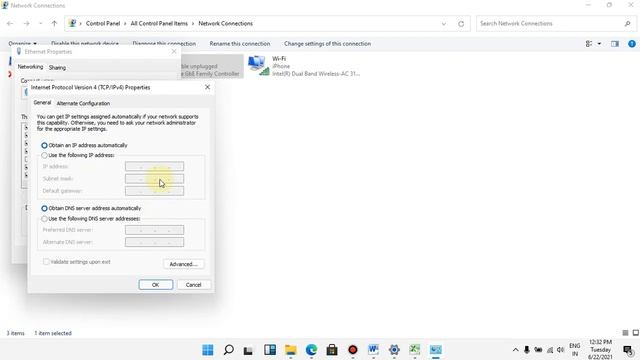Image resolution: width=640 pixels, height=360 pixels.
Task: Change your view icon
Action: (x=589, y=44)
